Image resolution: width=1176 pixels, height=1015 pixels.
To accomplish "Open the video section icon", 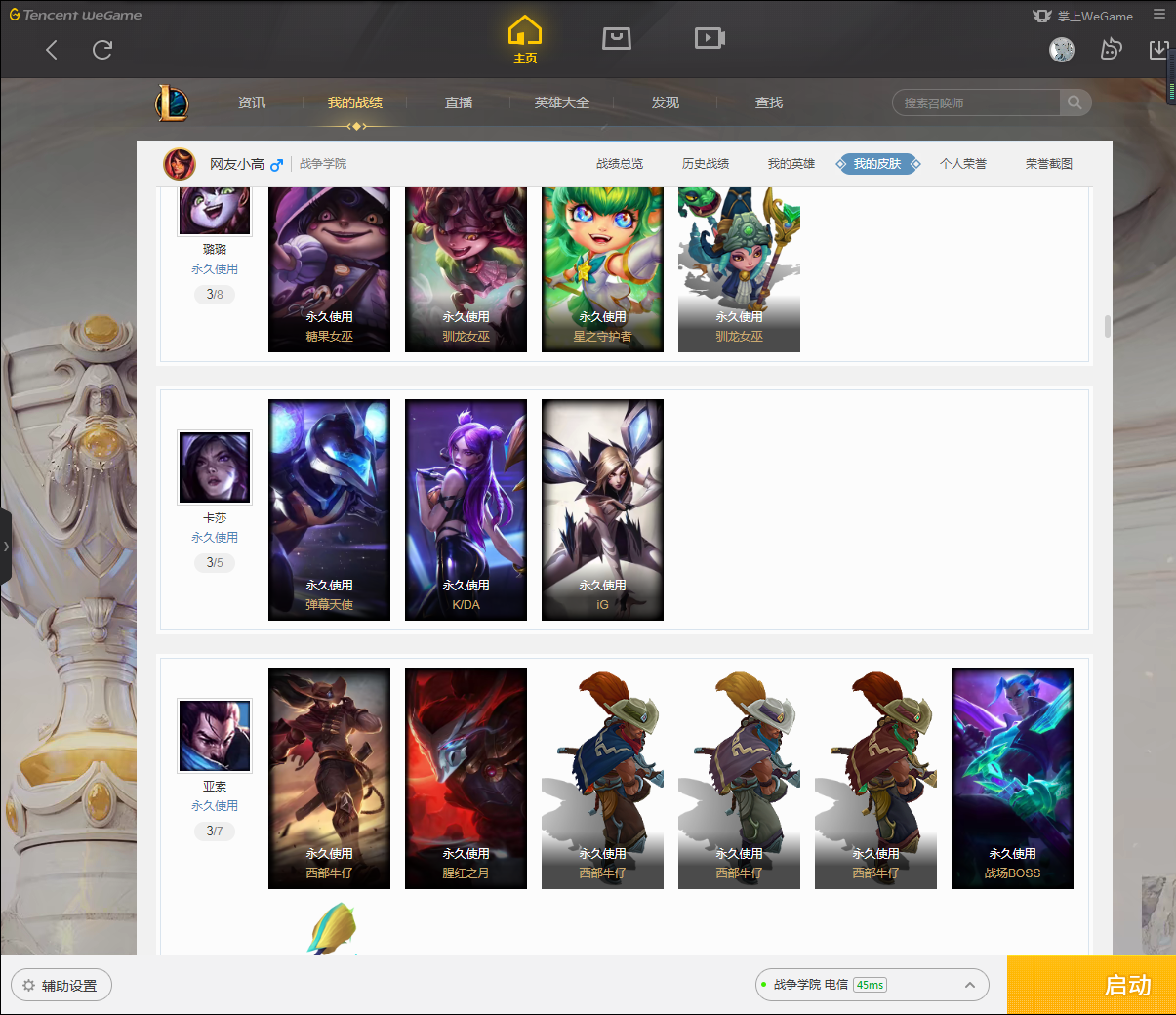I will click(710, 38).
